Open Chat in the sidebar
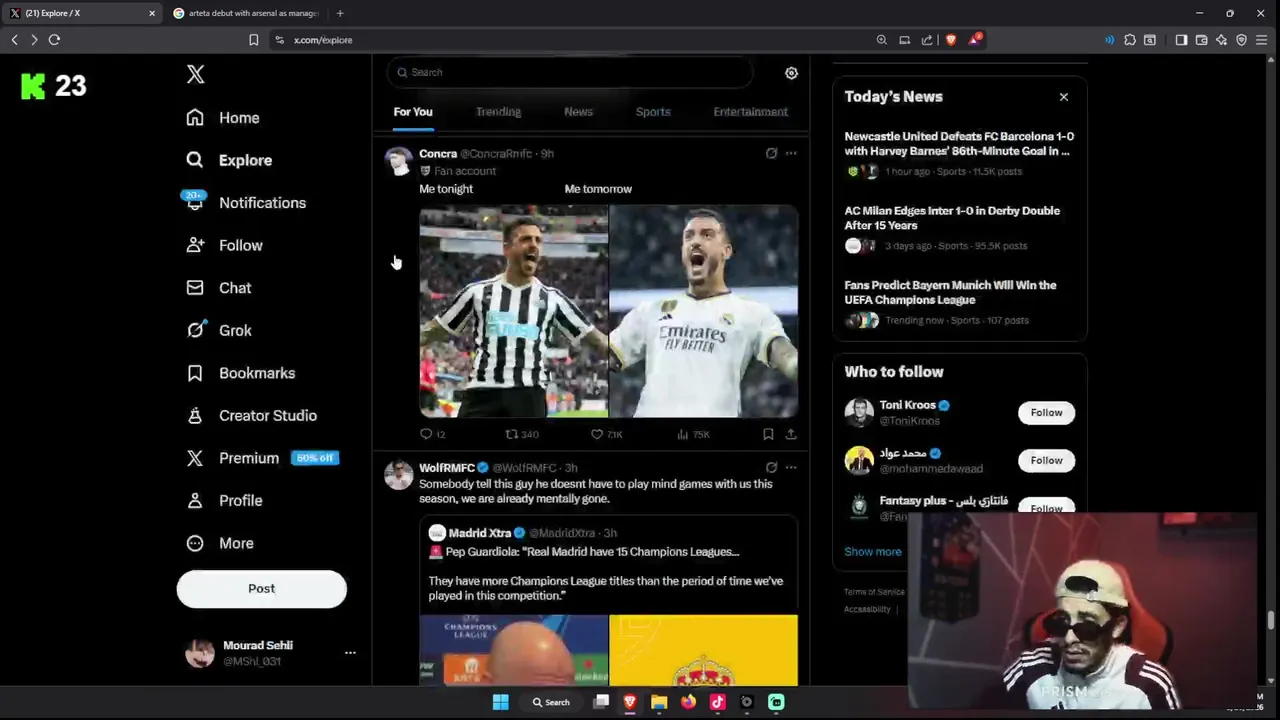Viewport: 1280px width, 720px height. click(x=219, y=288)
